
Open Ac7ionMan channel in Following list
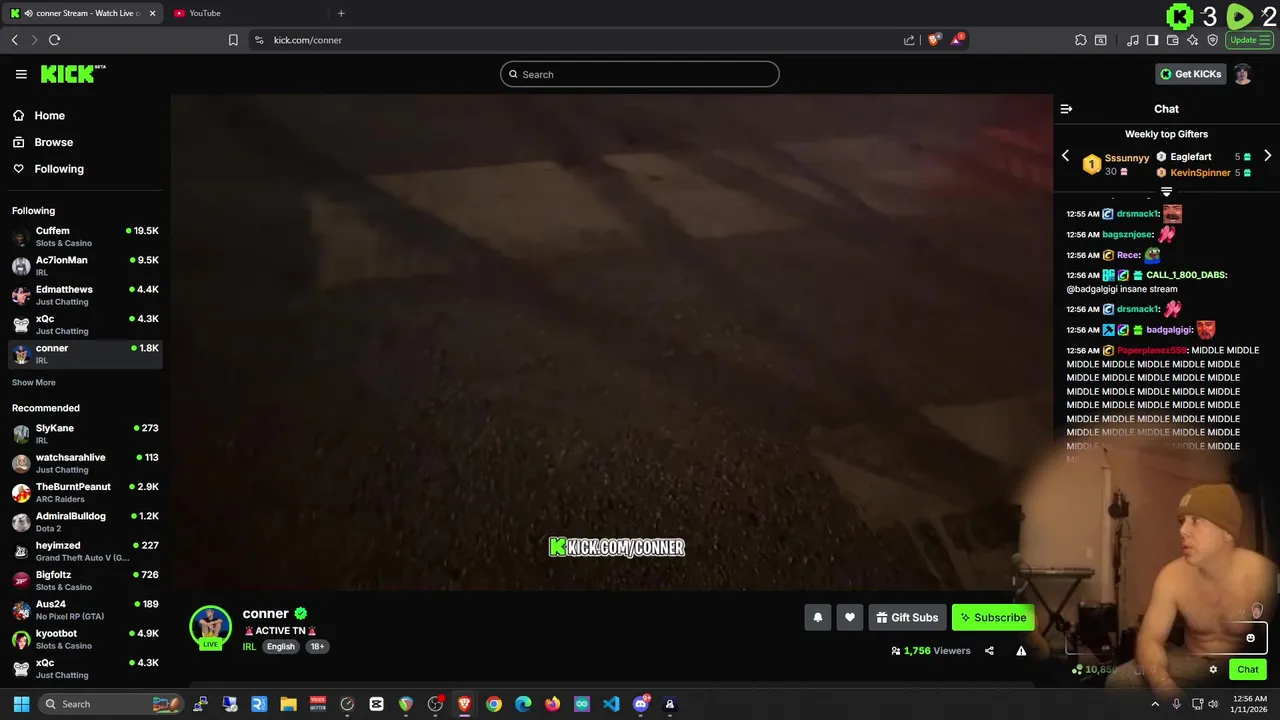[85, 266]
